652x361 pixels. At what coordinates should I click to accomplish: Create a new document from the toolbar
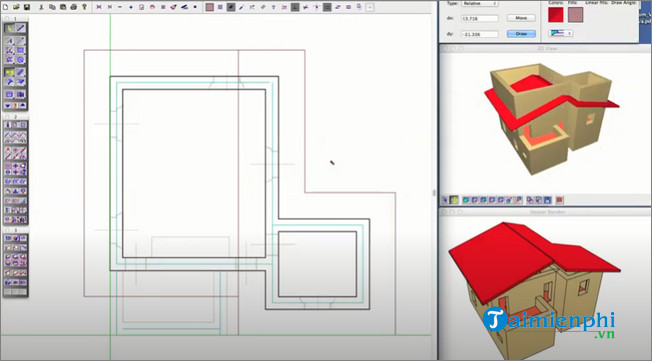(6, 7)
